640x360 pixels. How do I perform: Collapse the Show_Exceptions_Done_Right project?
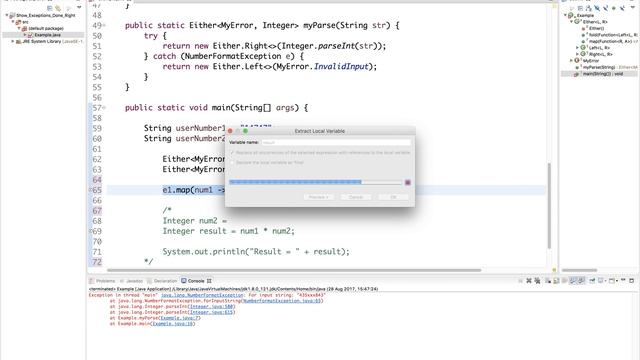(7, 15)
